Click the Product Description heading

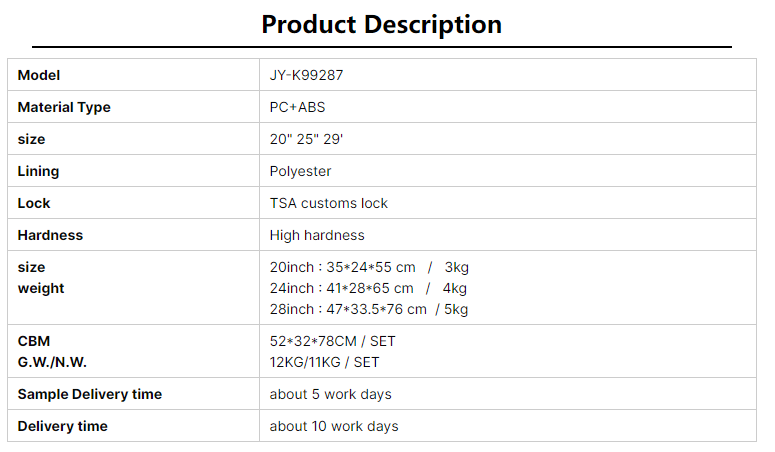(382, 25)
